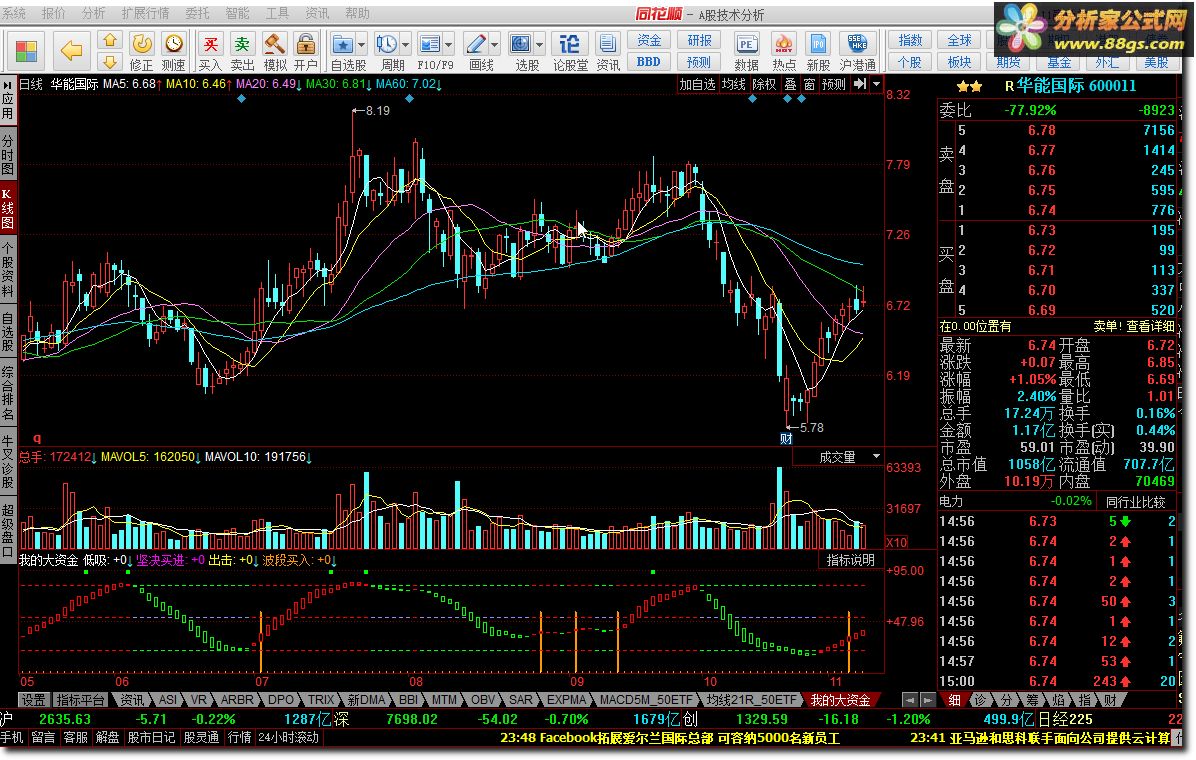Open 指标说明 indicator description
The height and width of the screenshot is (760, 1196).
pyautogui.click(x=850, y=560)
